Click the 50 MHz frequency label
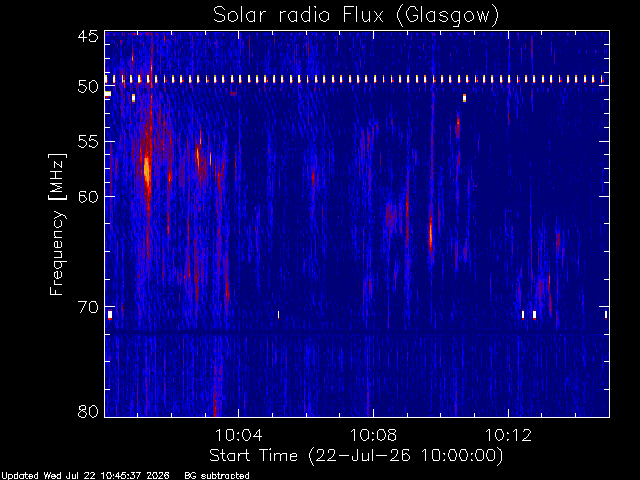The image size is (640, 480). click(x=88, y=87)
